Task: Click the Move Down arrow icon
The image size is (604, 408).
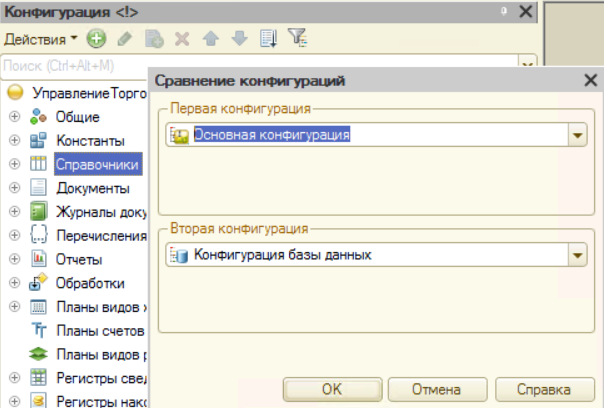Action: point(238,39)
